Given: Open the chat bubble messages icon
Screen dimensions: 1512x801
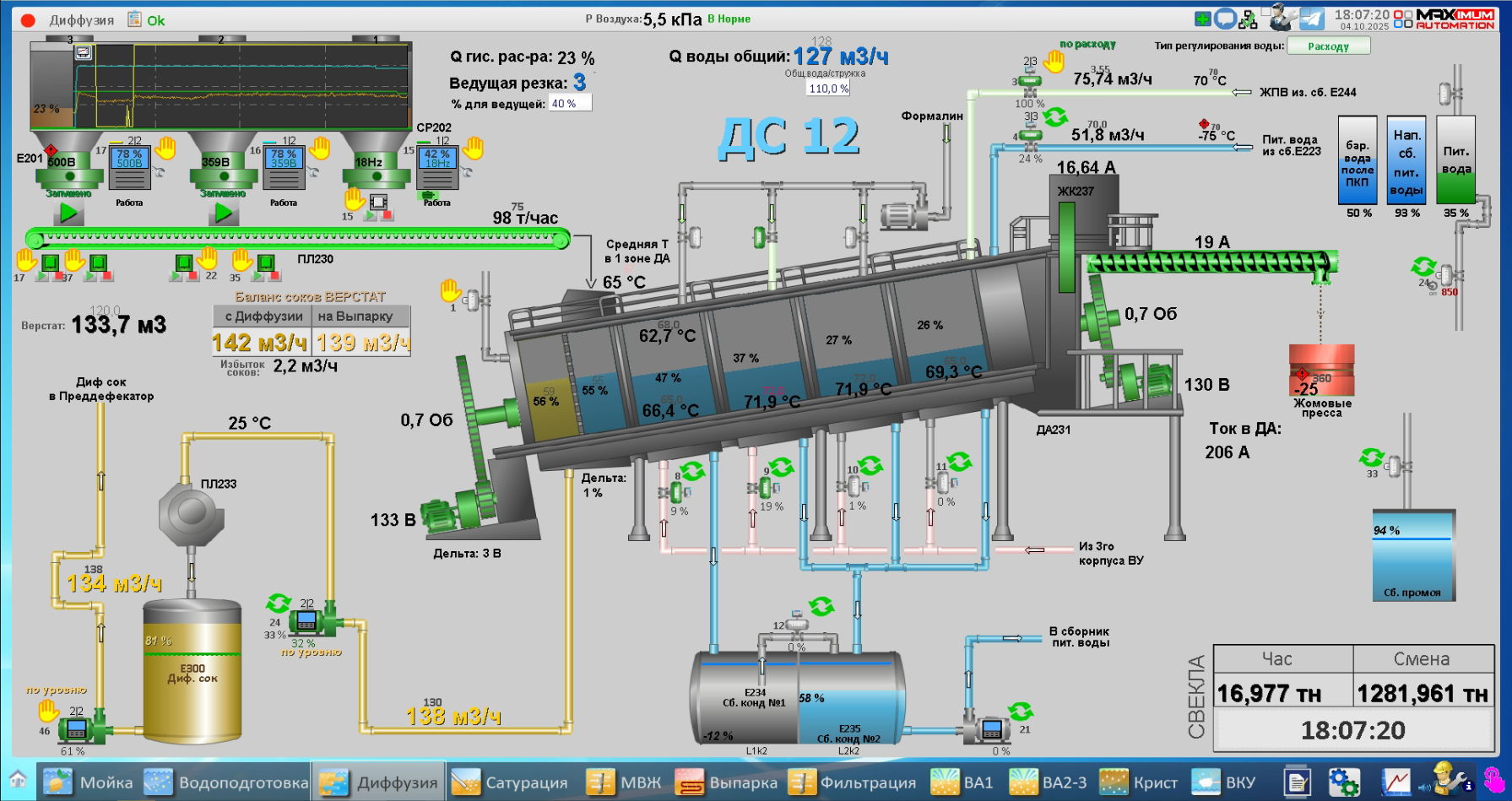Looking at the screenshot, I should click(1225, 19).
